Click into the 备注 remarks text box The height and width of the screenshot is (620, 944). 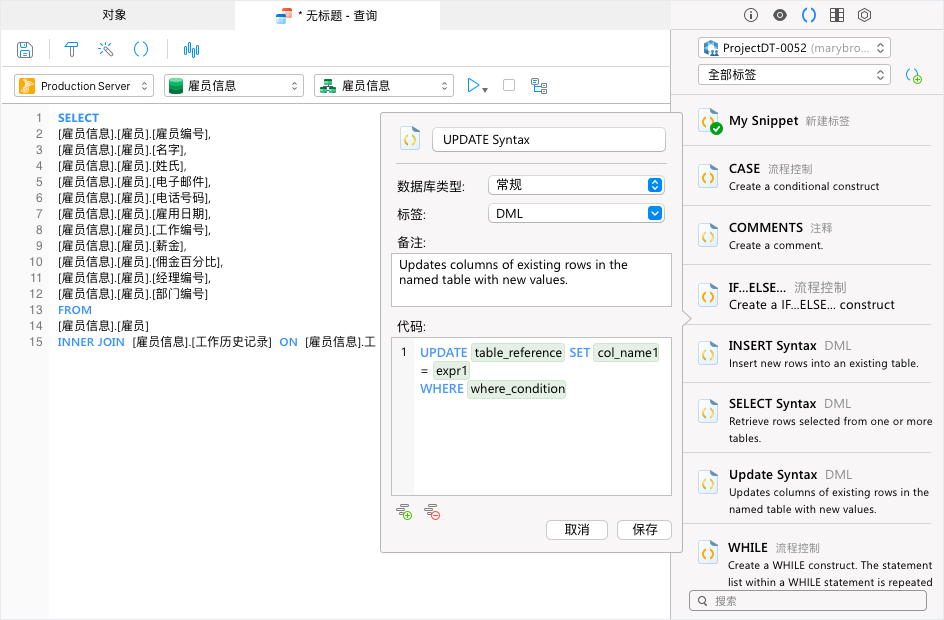click(531, 280)
